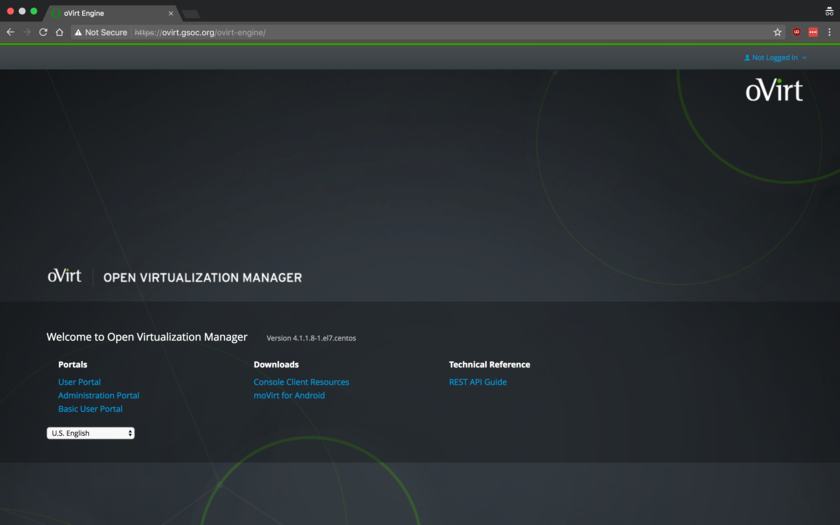Viewport: 840px width, 525px height.
Task: Open the Console Client Resources link
Action: [301, 382]
